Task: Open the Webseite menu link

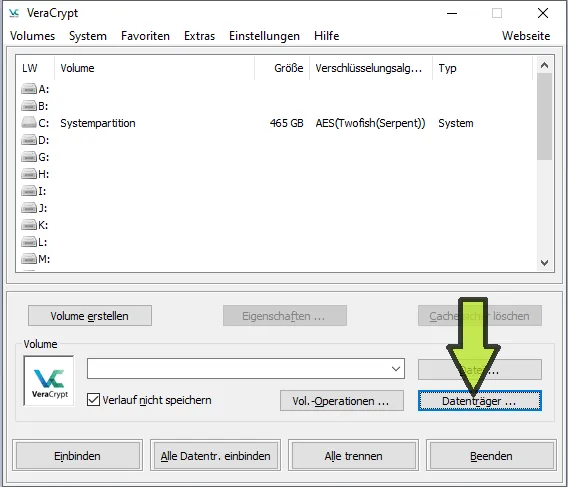Action: [526, 36]
